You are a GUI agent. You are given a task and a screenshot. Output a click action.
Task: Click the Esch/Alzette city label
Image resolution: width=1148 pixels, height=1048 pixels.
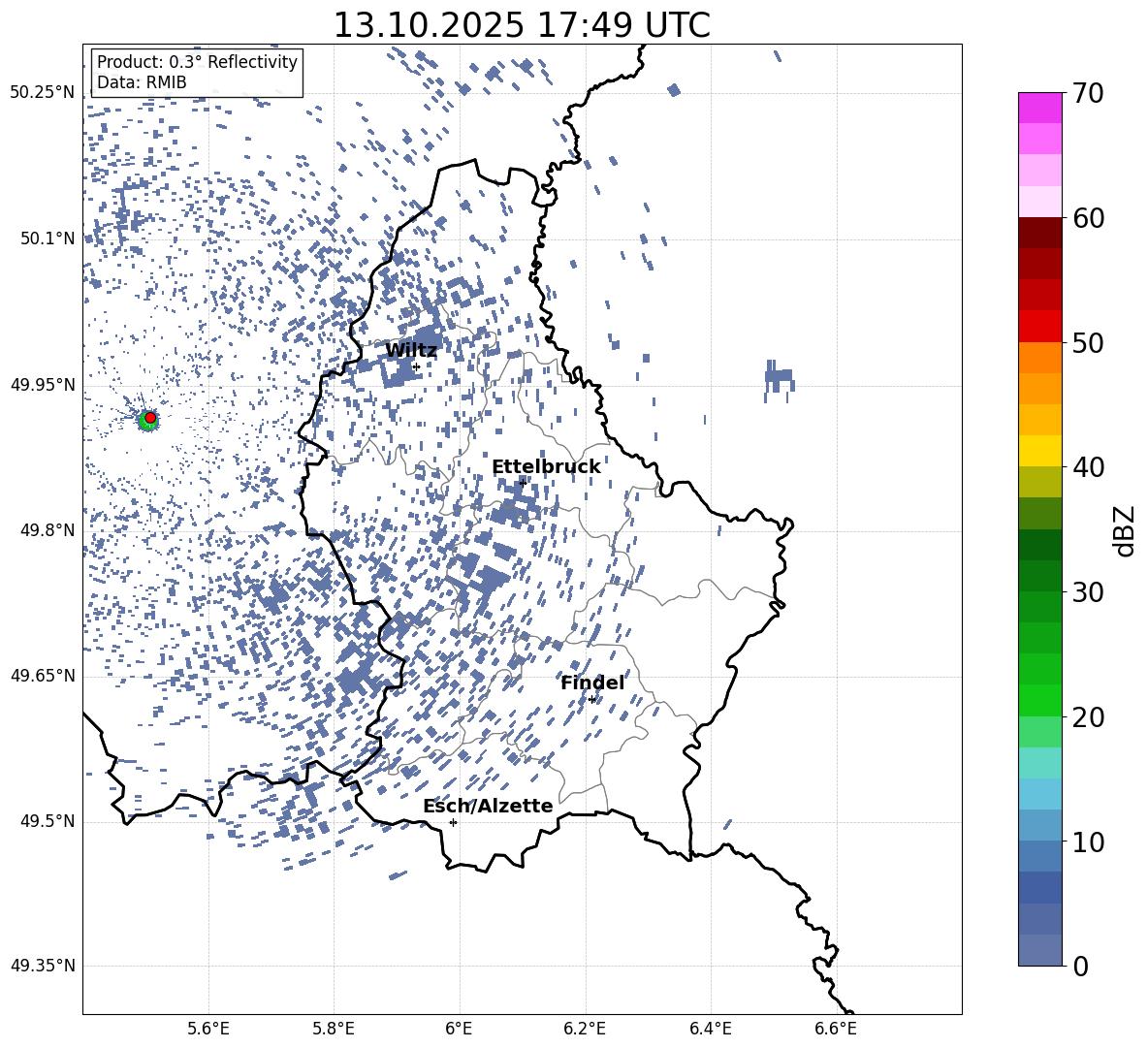pos(488,806)
